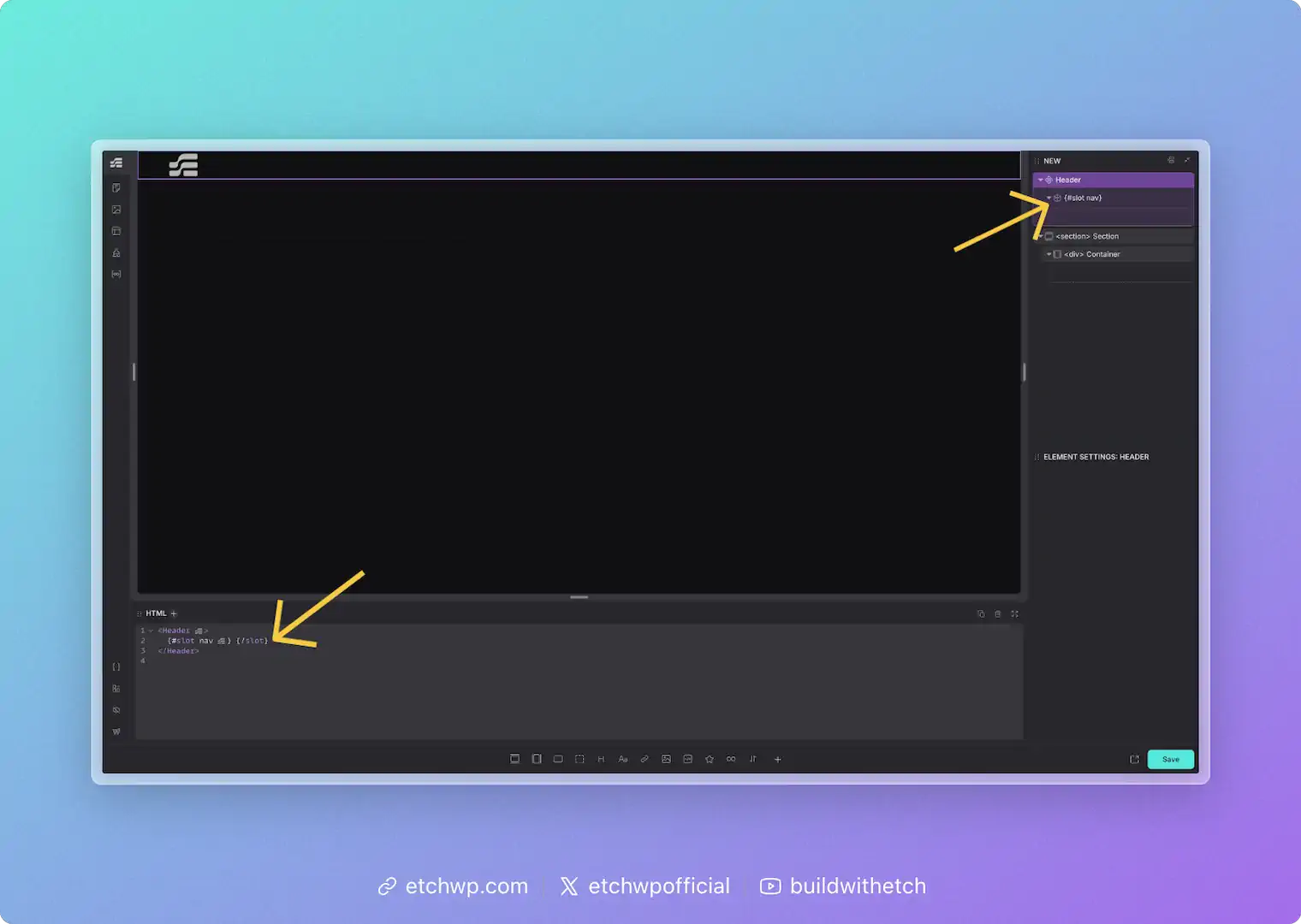Collapse the Header tree item
The width and height of the screenshot is (1301, 924).
1041,181
